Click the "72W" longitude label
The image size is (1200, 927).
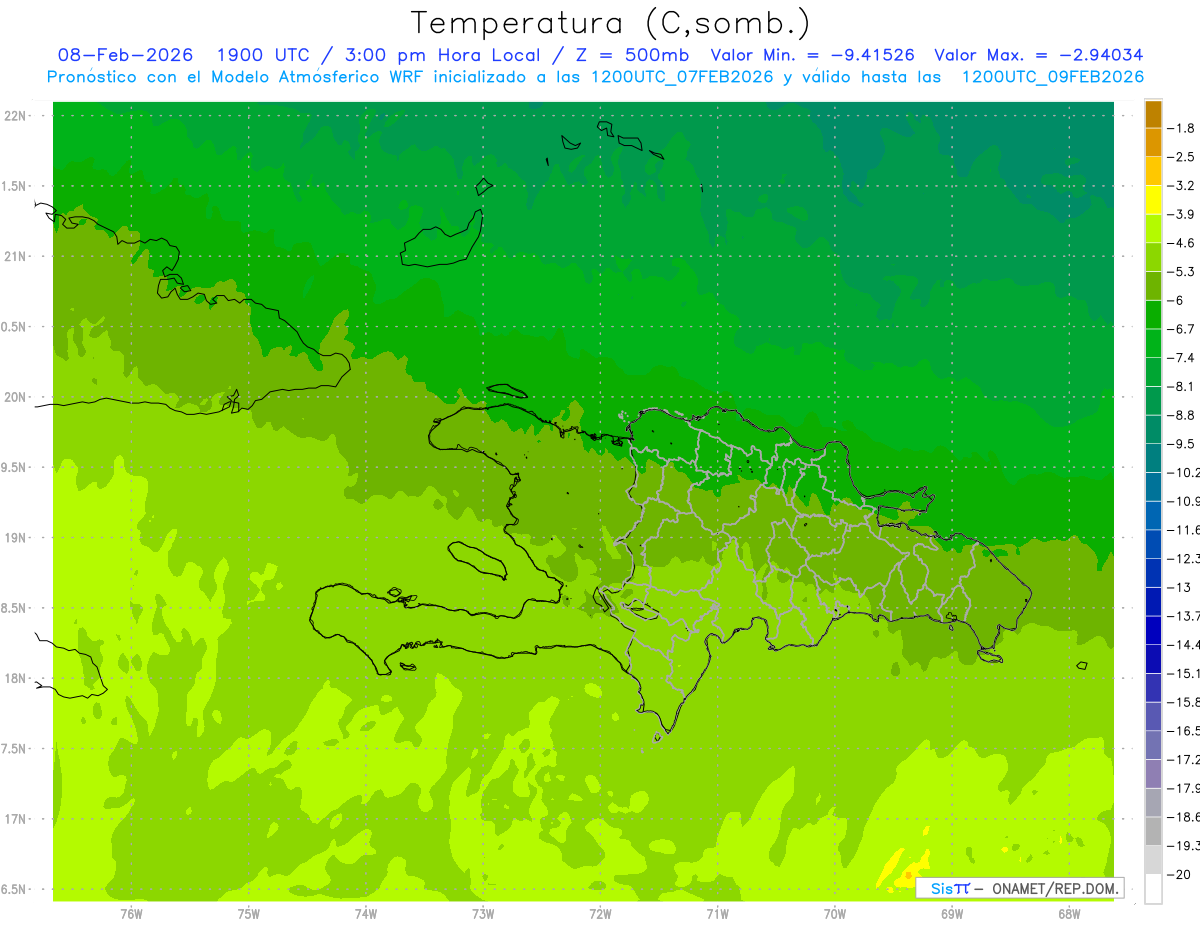(x=600, y=914)
